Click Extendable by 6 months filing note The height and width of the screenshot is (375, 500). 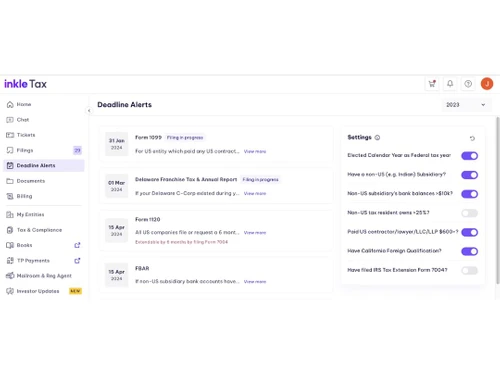181,242
